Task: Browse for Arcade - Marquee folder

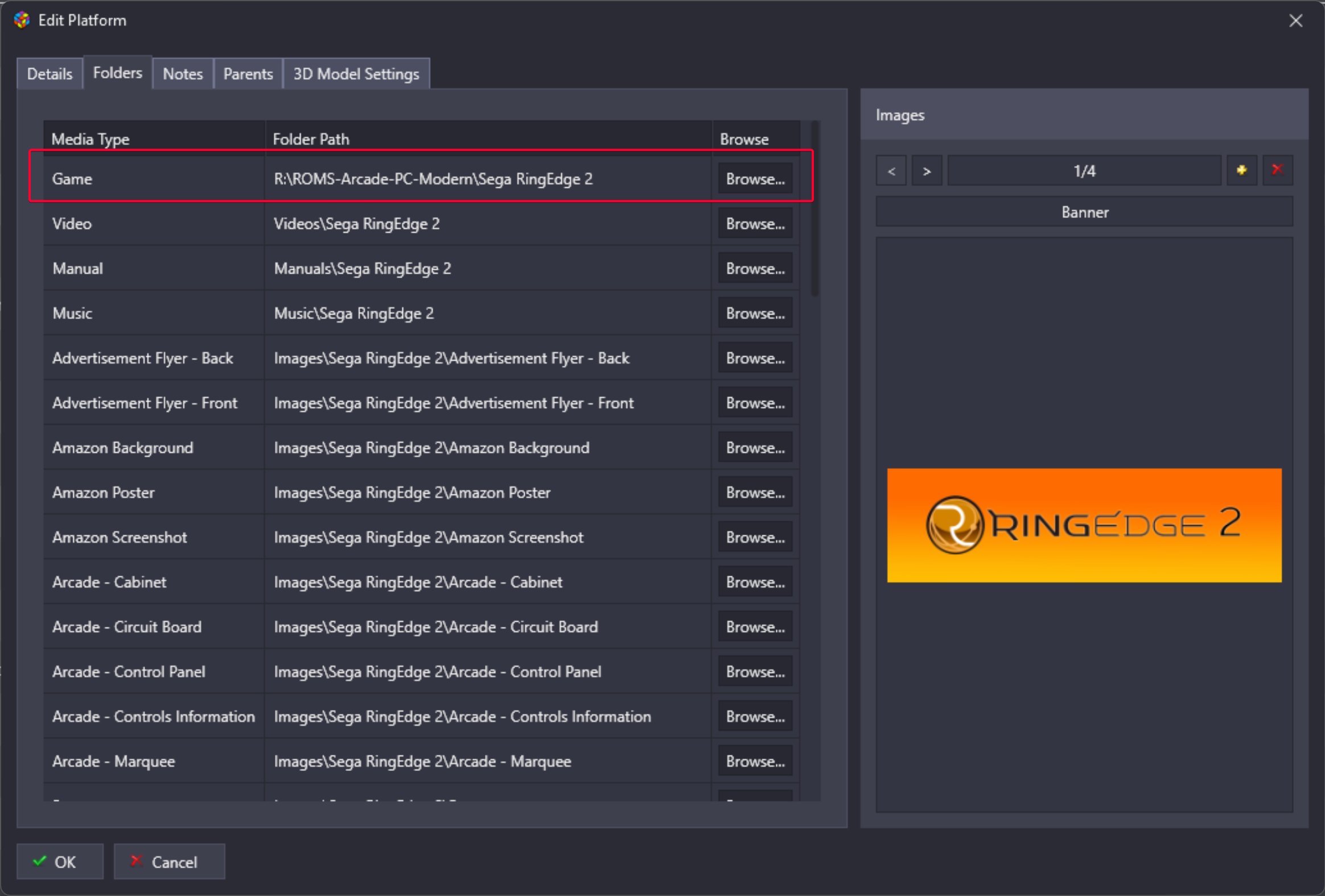Action: click(755, 762)
